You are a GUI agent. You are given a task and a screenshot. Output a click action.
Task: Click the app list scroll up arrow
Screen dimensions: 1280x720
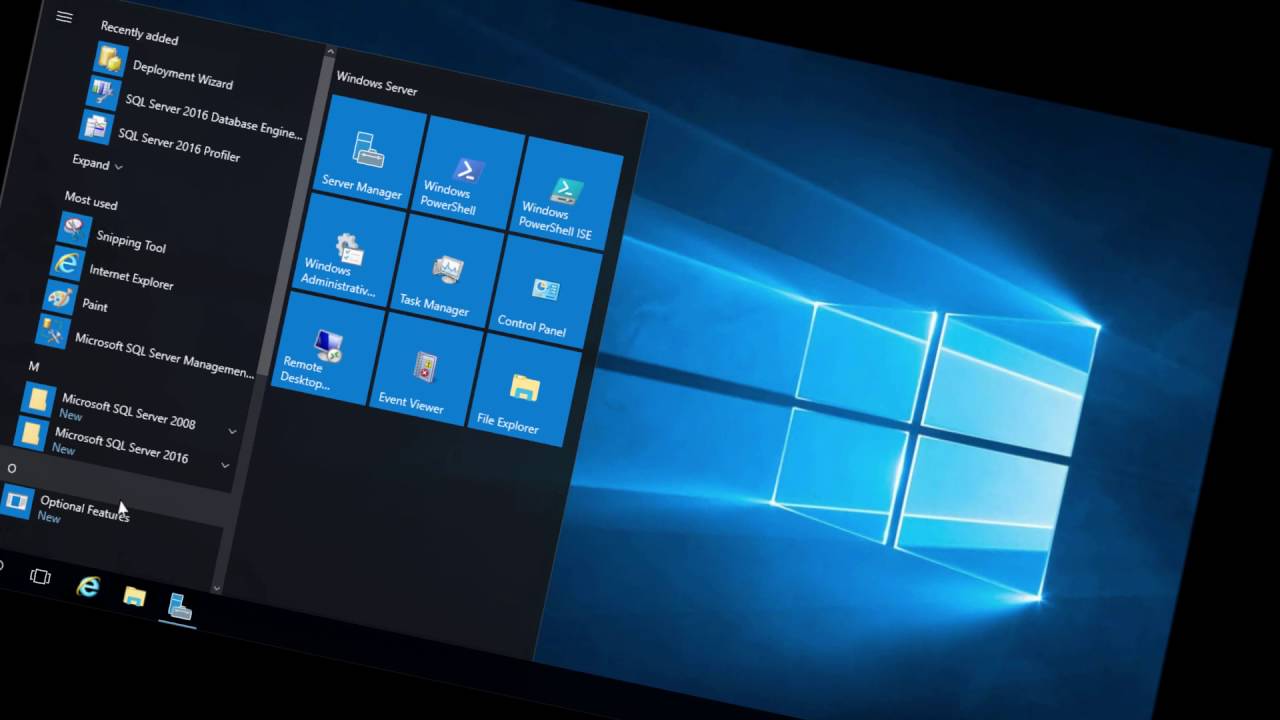[x=330, y=50]
